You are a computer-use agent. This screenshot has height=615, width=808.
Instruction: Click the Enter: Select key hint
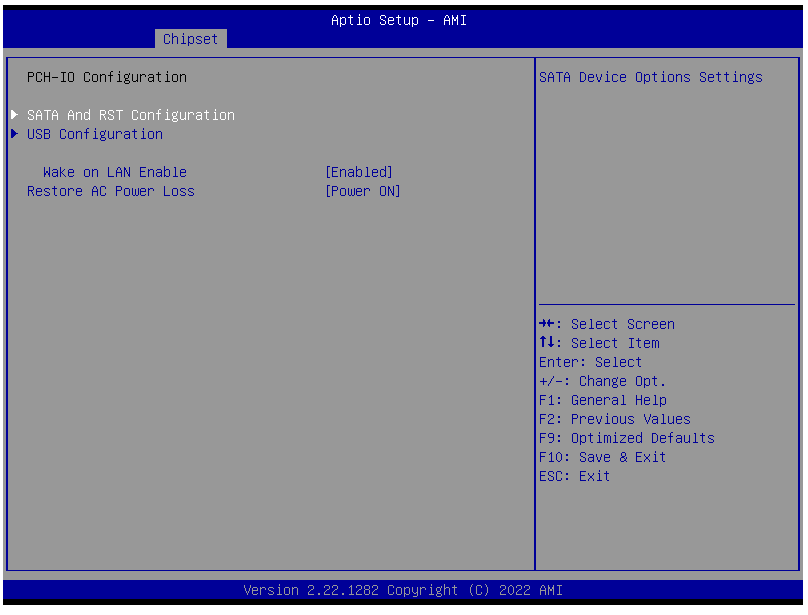590,362
